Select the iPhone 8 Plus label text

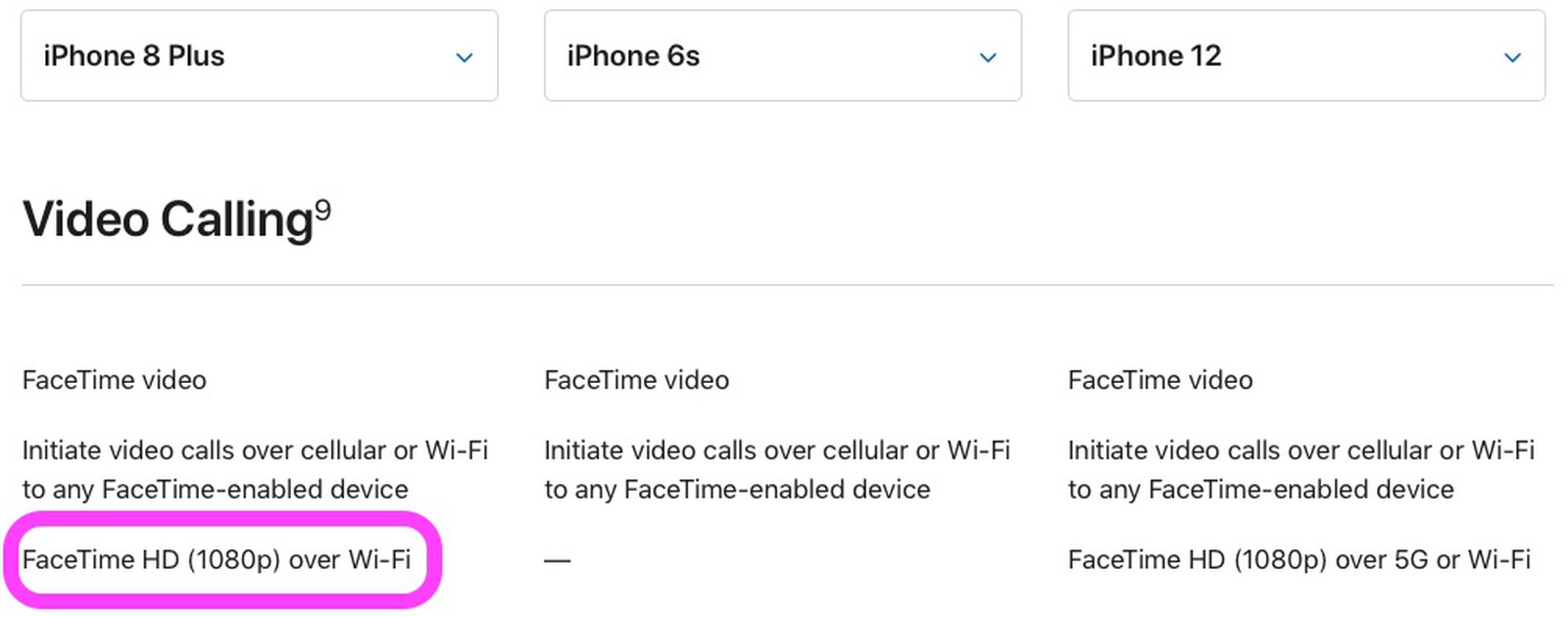[x=133, y=56]
